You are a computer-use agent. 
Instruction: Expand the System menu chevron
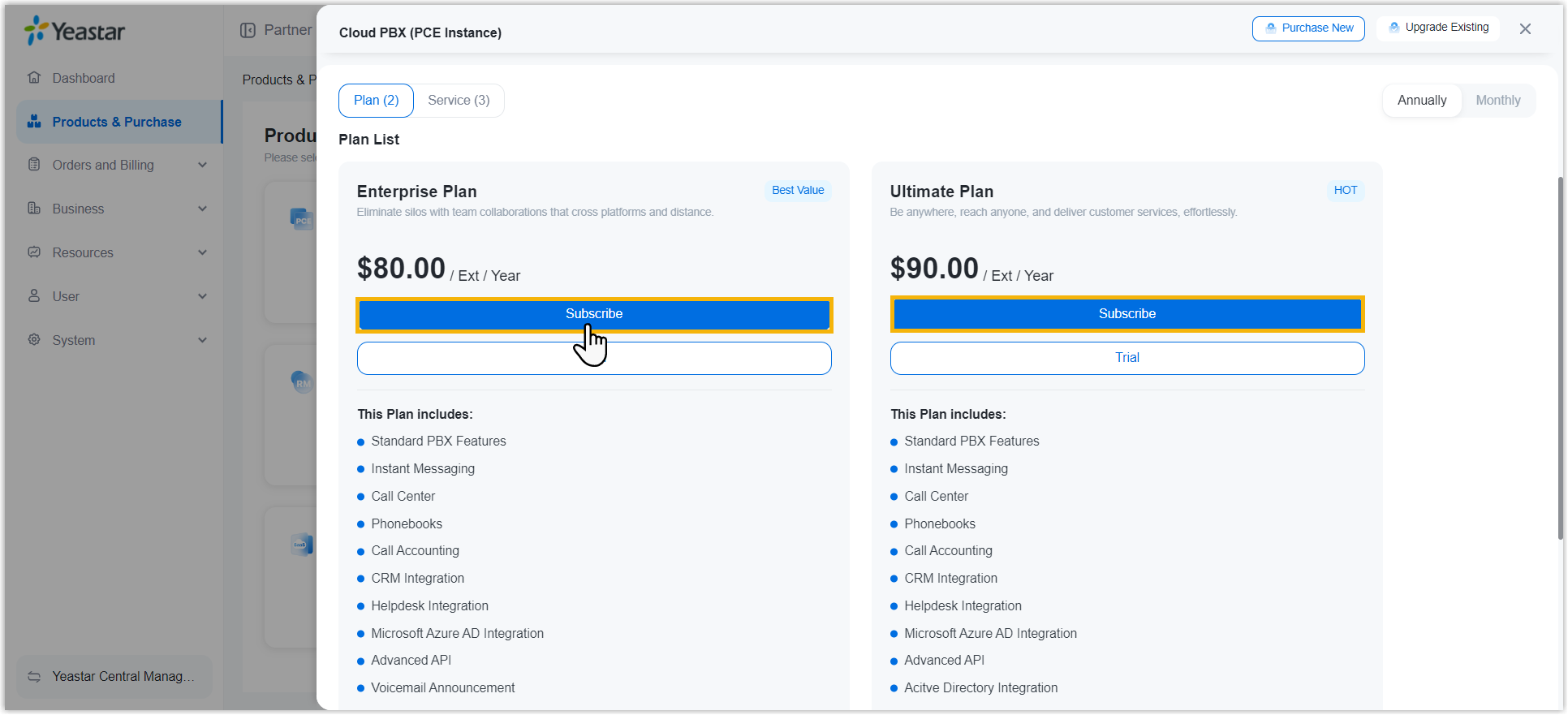[x=202, y=340]
